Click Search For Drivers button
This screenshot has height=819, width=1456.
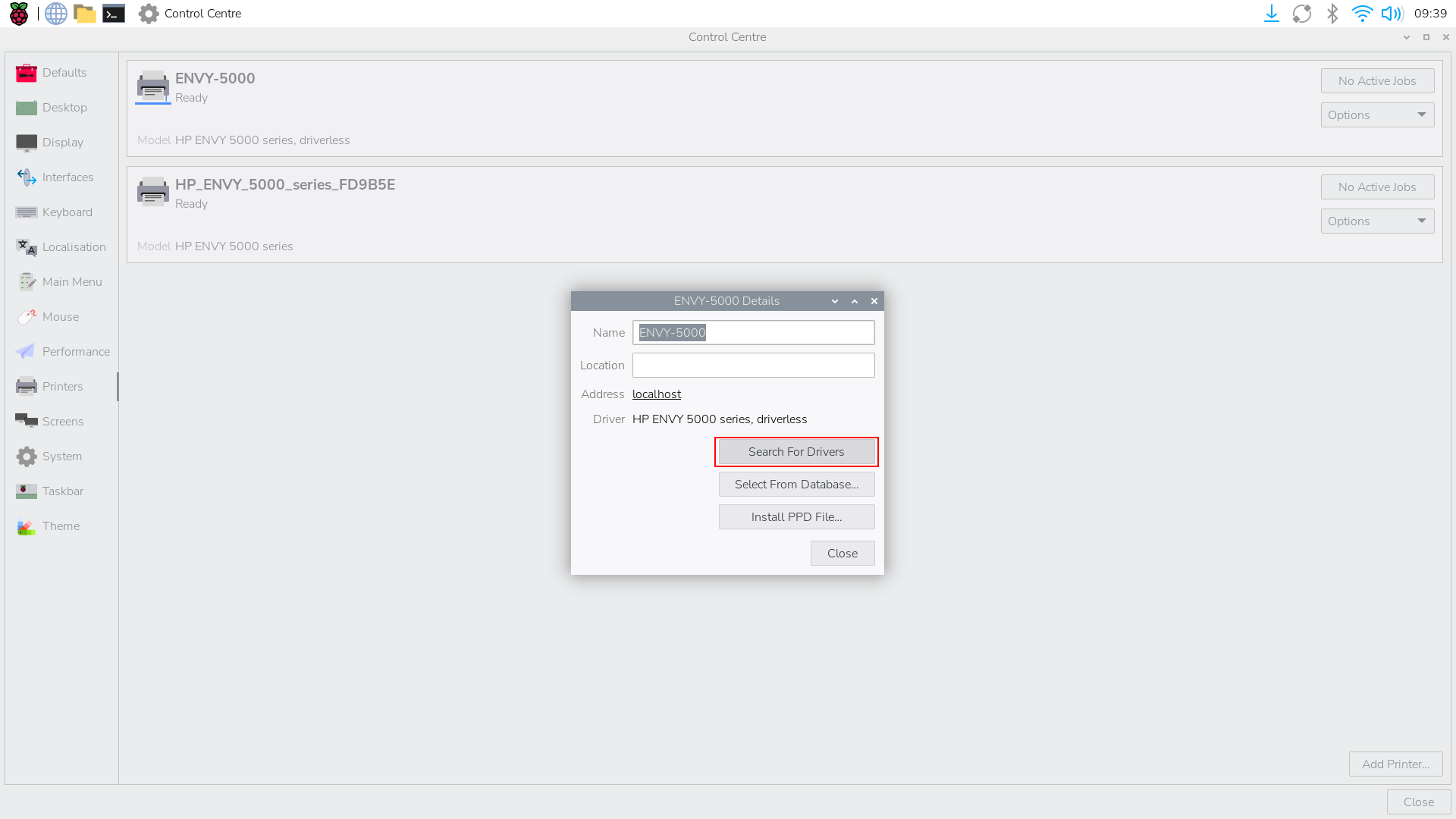click(796, 452)
